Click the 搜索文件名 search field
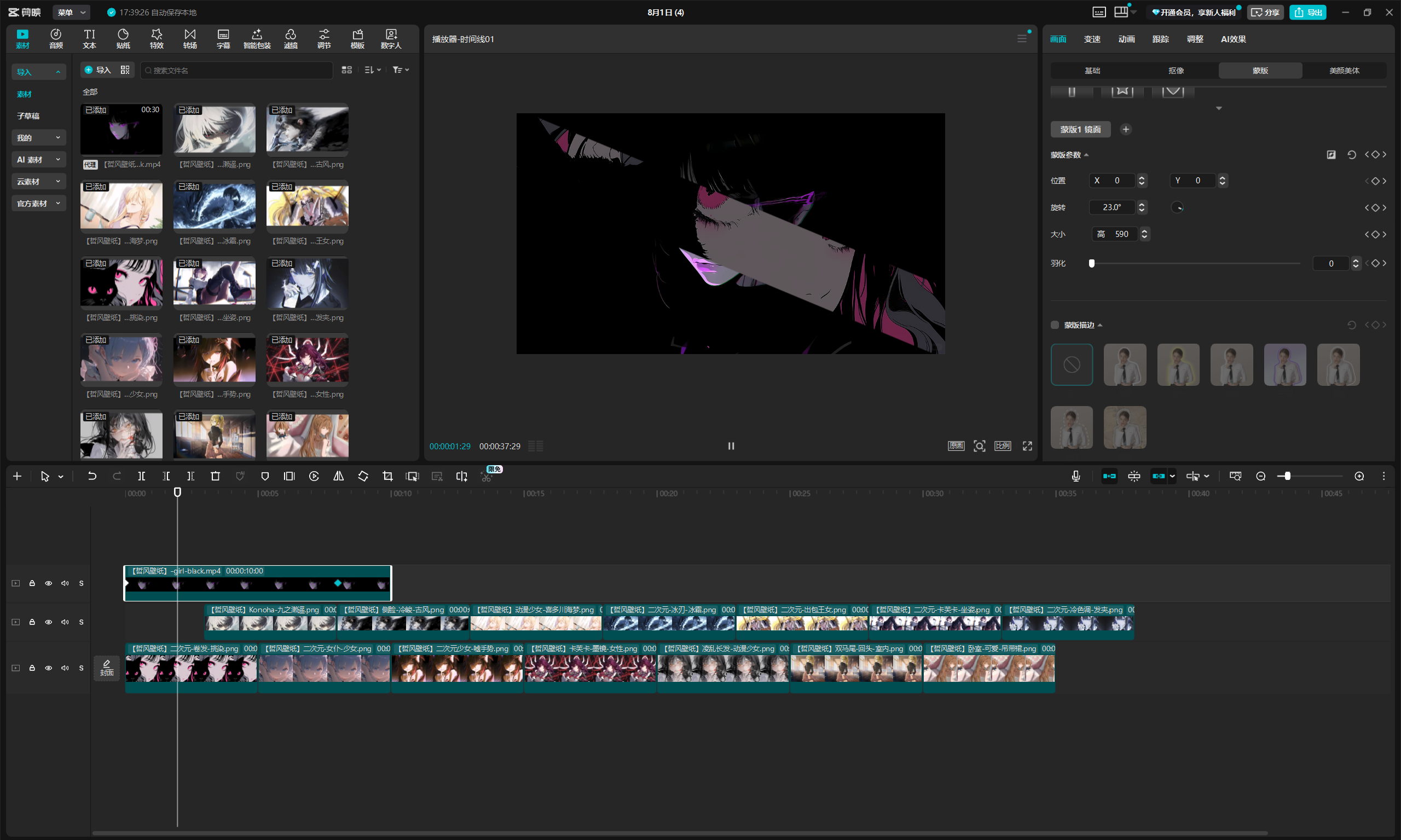Screen dimensions: 1401x840 click(x=236, y=70)
